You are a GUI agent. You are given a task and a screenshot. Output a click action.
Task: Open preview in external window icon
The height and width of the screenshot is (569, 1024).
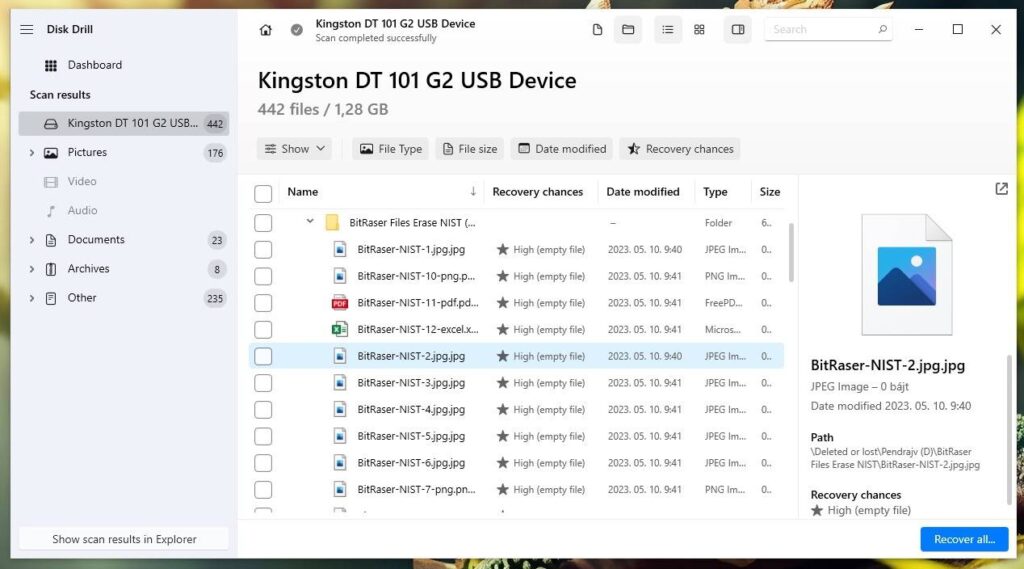point(1001,189)
